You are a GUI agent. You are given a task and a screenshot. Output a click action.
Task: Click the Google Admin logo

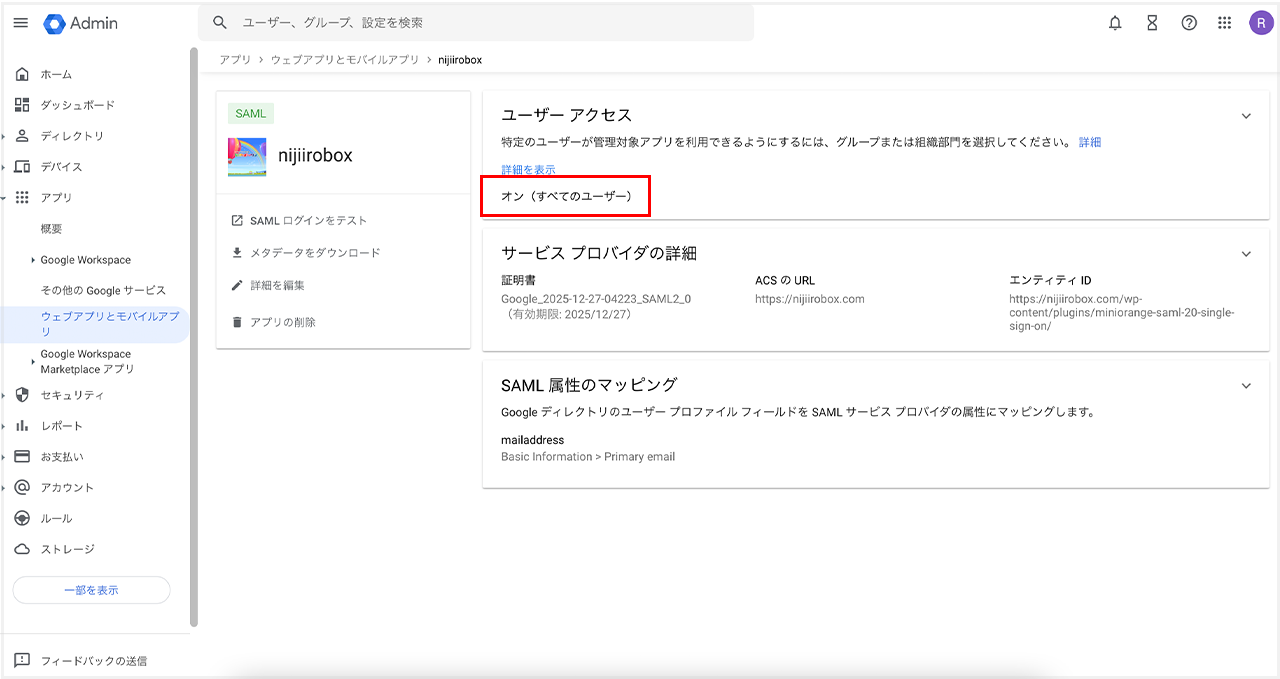click(x=81, y=23)
